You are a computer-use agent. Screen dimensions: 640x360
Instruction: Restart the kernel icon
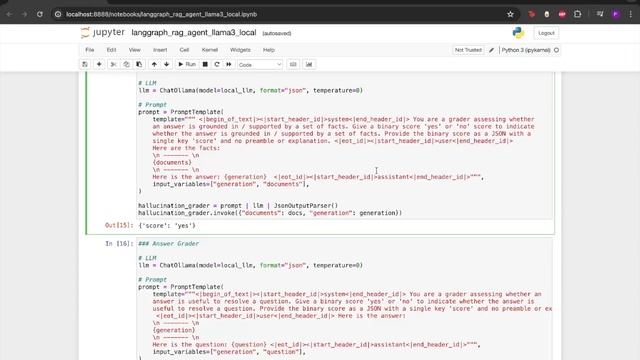point(217,64)
